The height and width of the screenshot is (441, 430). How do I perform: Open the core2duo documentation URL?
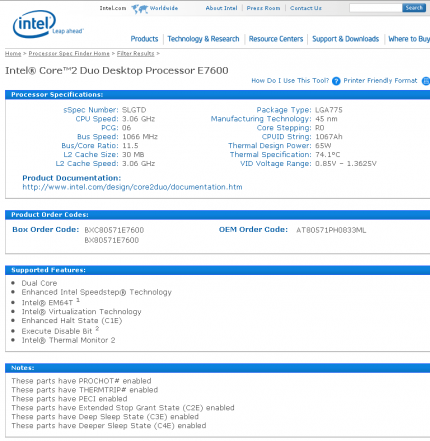pyautogui.click(x=132, y=187)
